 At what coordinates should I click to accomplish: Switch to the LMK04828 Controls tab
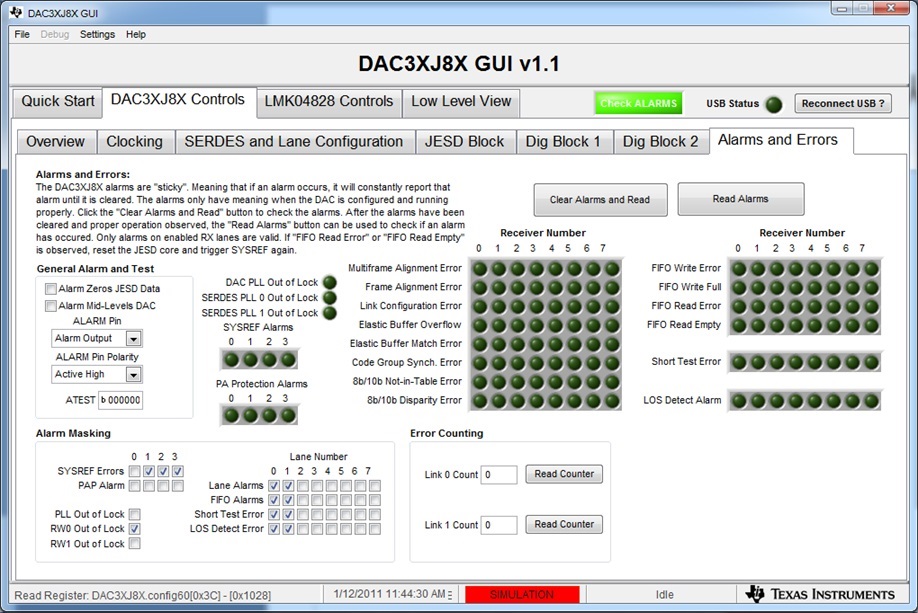point(328,101)
